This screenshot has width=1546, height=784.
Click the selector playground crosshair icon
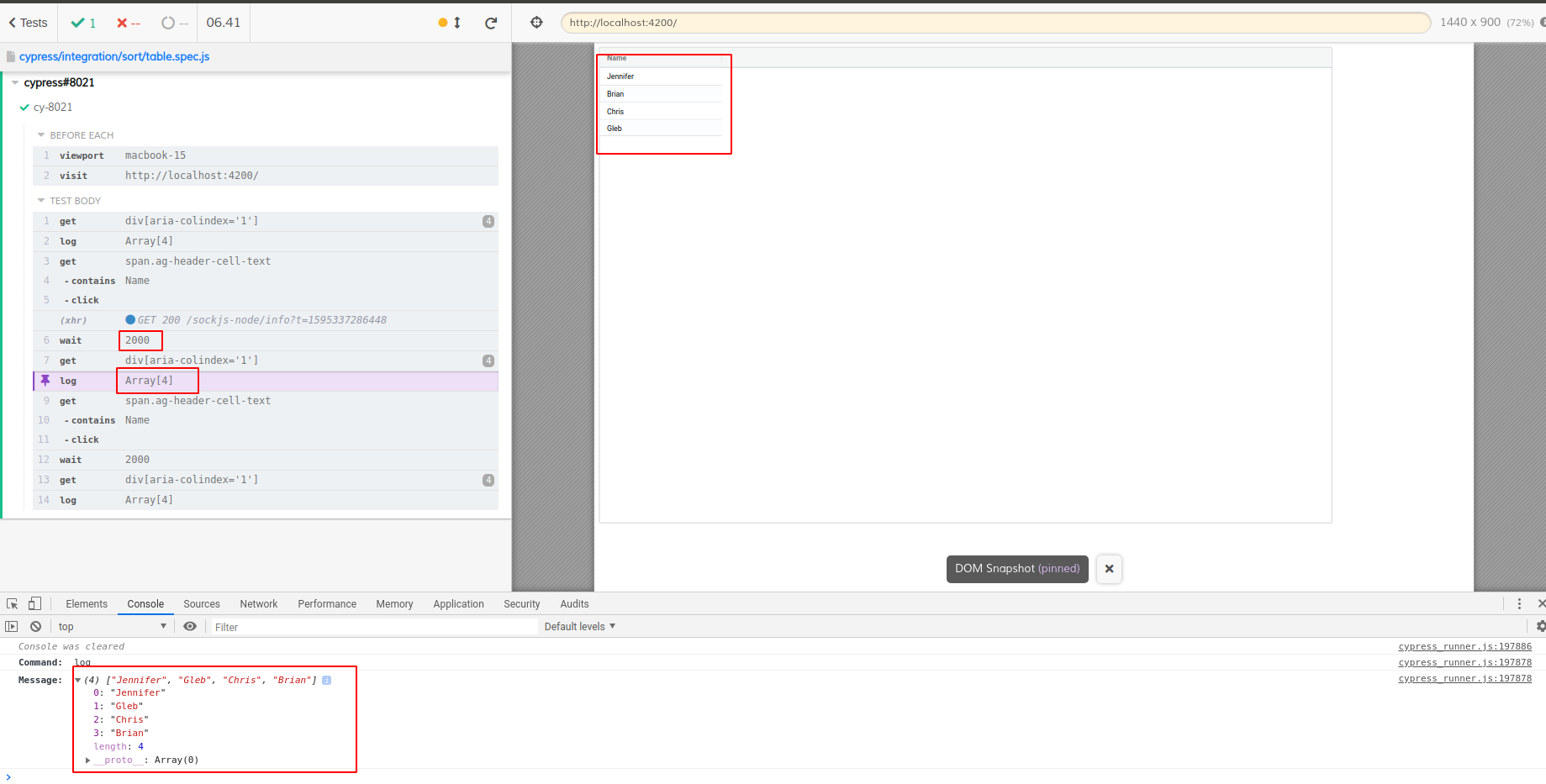[536, 23]
